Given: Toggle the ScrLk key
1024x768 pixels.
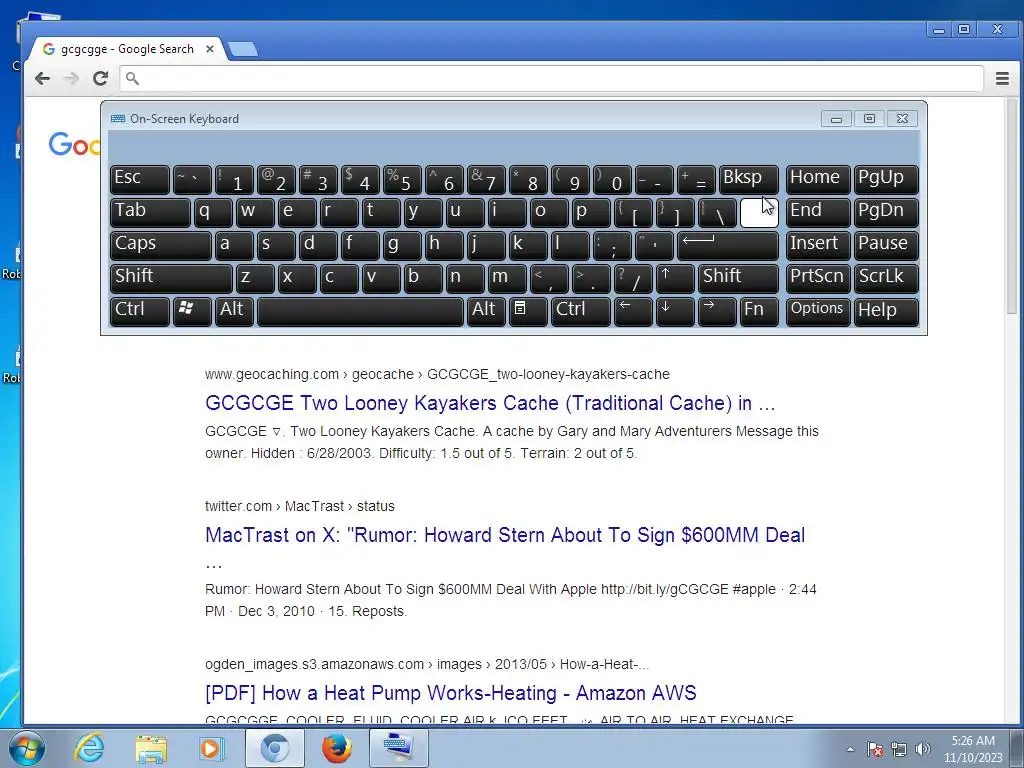Looking at the screenshot, I should point(886,278).
